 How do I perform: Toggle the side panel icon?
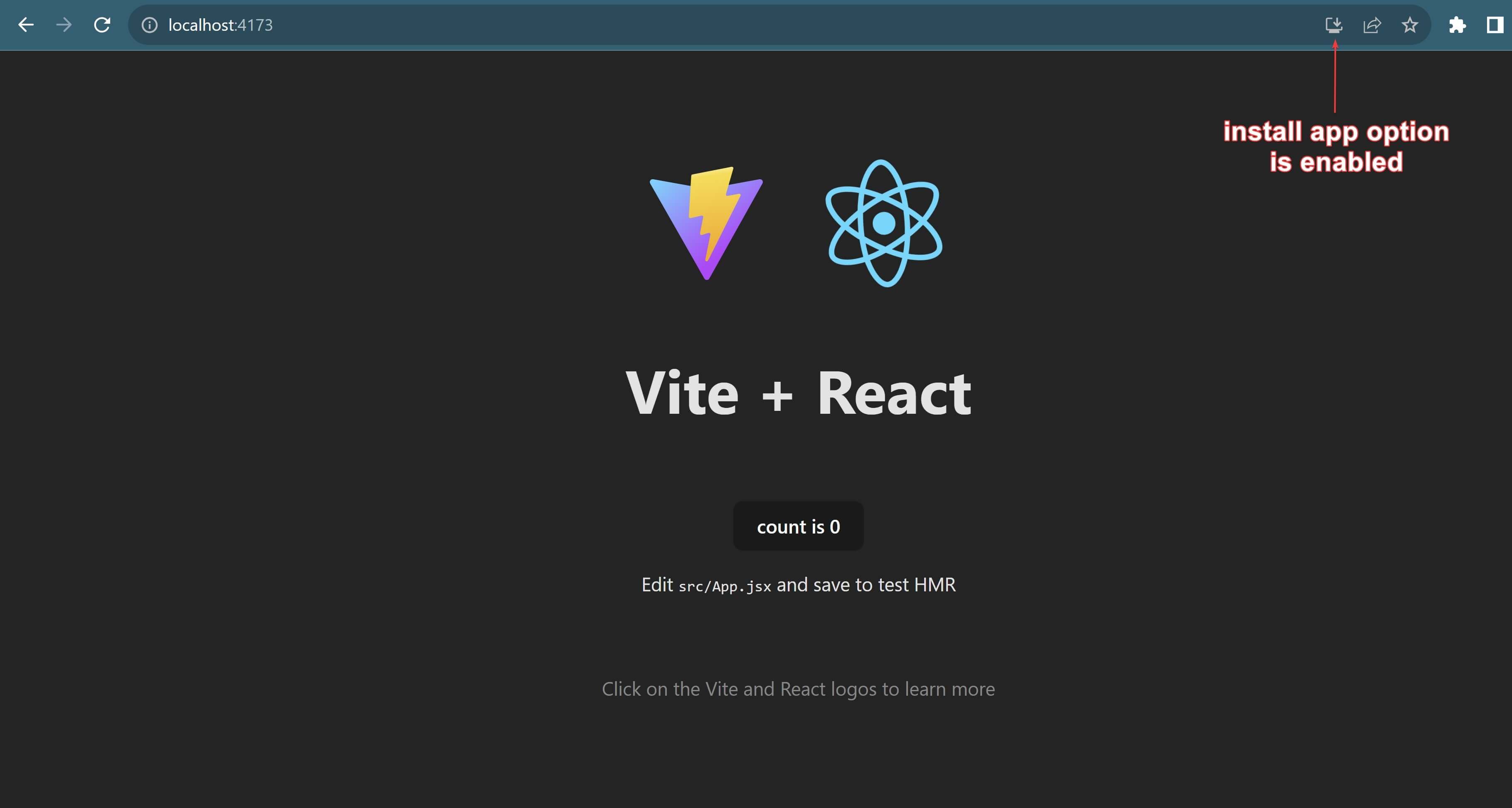tap(1495, 25)
